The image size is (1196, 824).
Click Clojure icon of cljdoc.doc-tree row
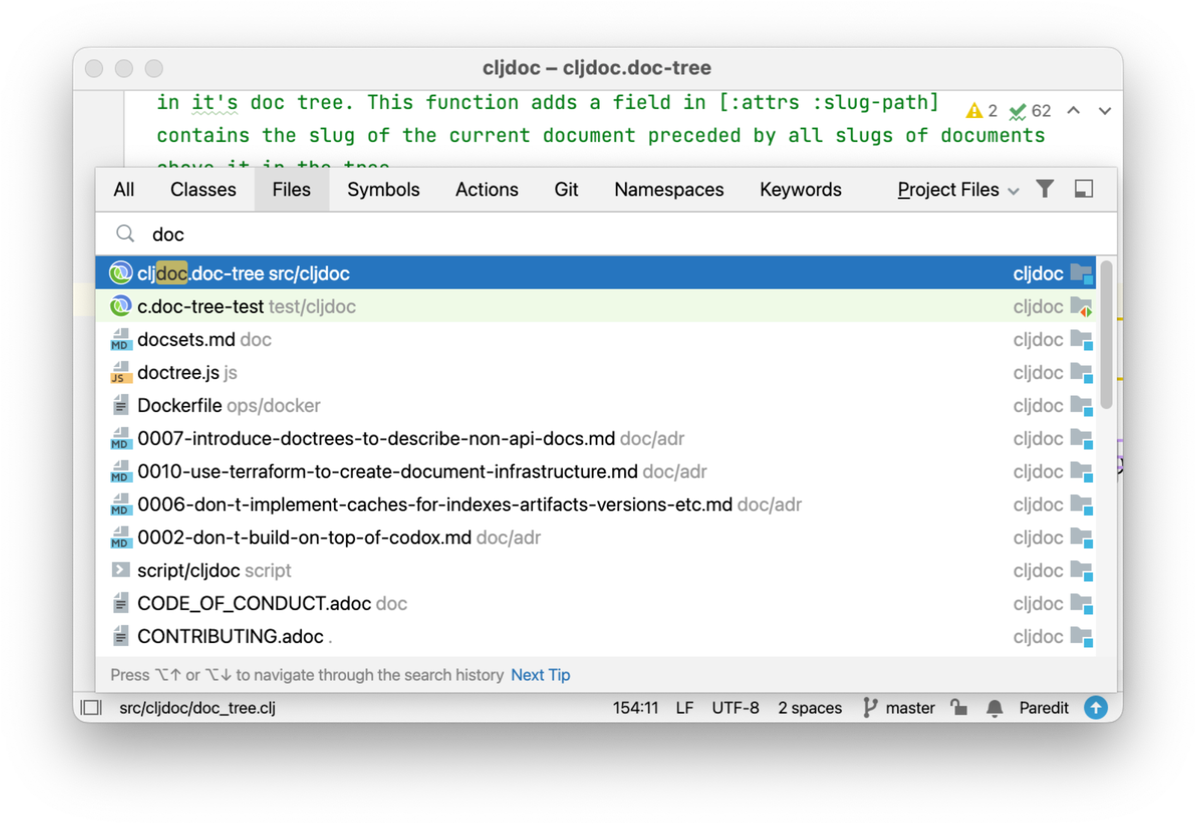click(121, 272)
